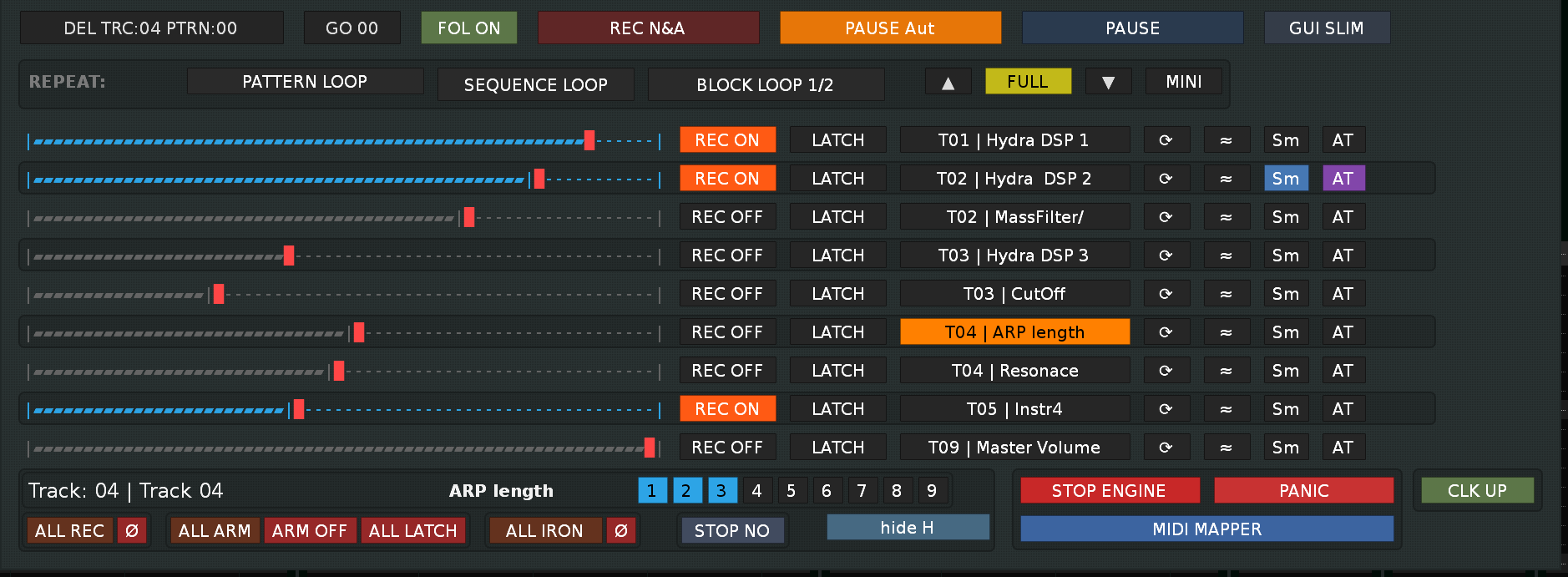
Task: Open the T04 | ARP length selector
Action: [1014, 332]
